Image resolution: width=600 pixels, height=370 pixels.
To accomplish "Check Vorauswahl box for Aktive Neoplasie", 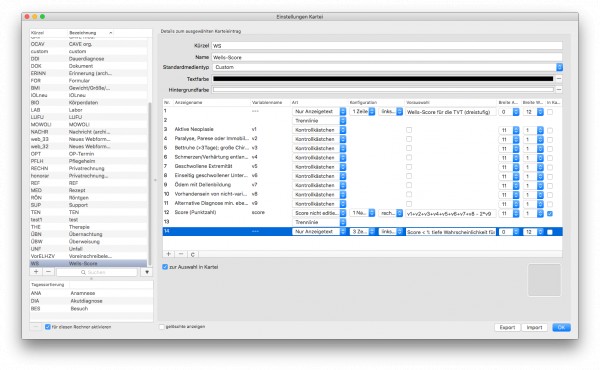I will (409, 130).
